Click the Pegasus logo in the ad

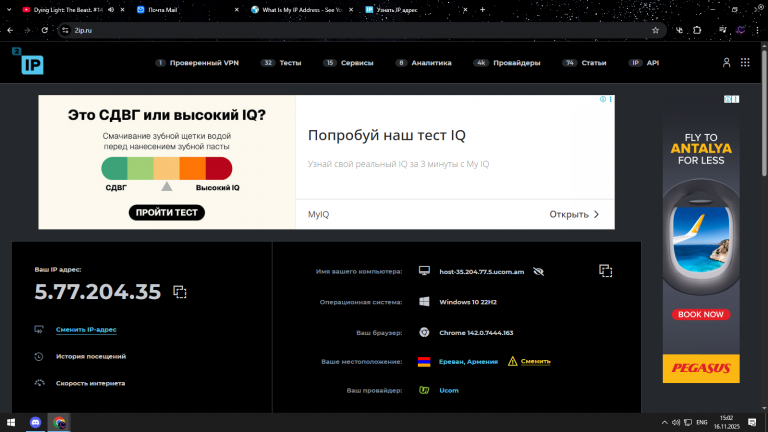pyautogui.click(x=701, y=368)
